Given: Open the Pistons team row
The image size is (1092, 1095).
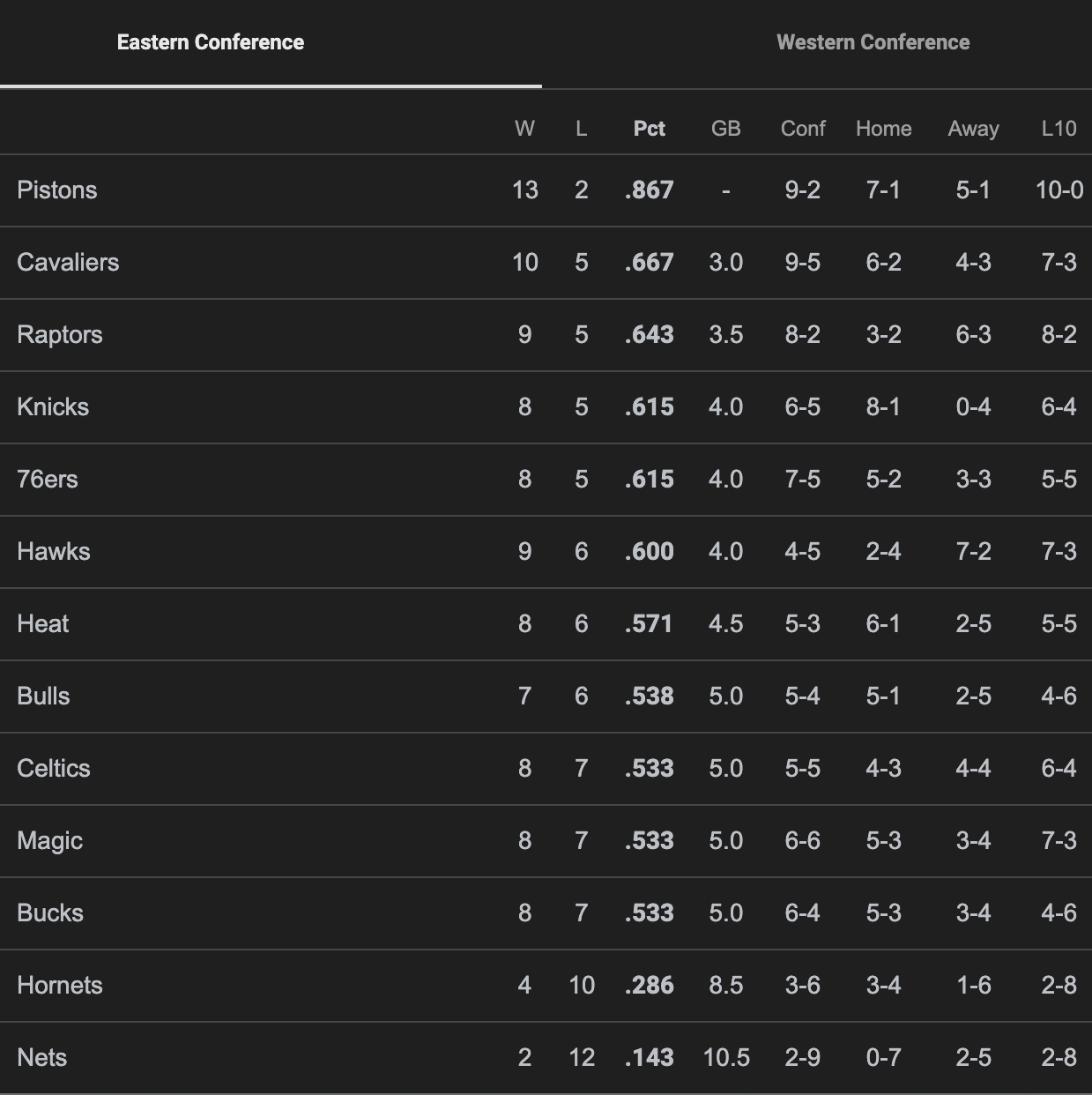Looking at the screenshot, I should pyautogui.click(x=57, y=190).
